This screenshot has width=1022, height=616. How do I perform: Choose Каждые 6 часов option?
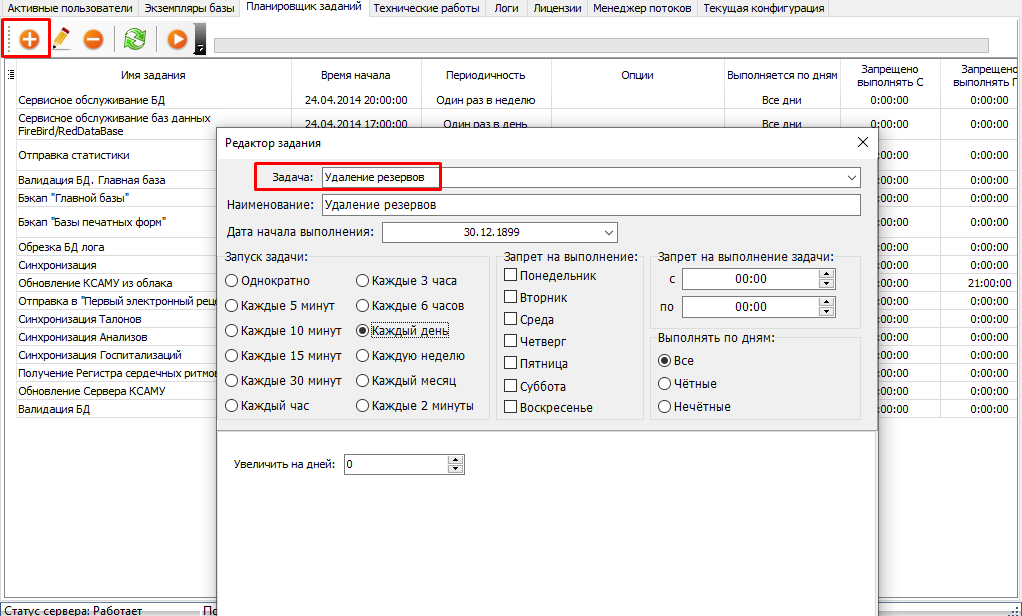coord(411,306)
